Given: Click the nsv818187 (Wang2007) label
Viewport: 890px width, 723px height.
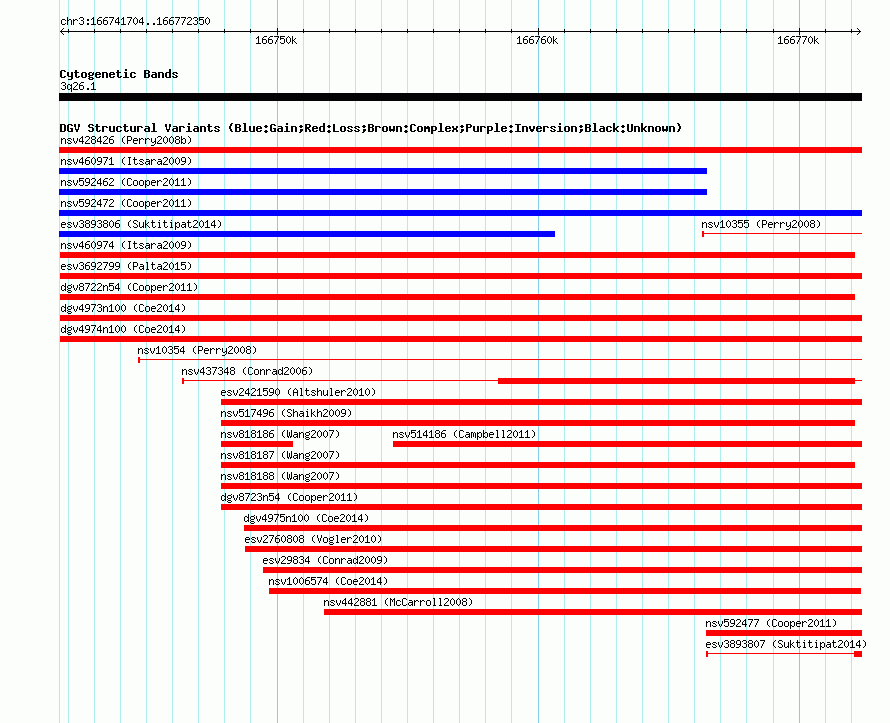Looking at the screenshot, I should tap(280, 455).
